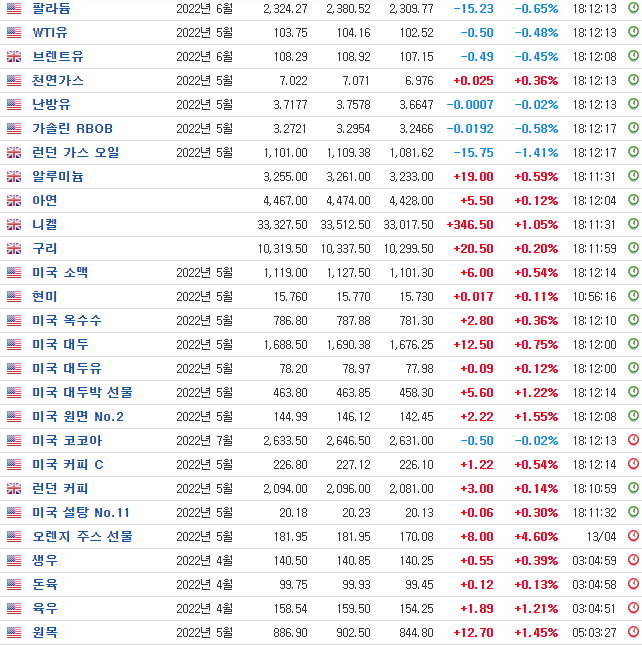Click the UK flag icon beside 브렌트유
The width and height of the screenshot is (642, 645).
pos(14,56)
